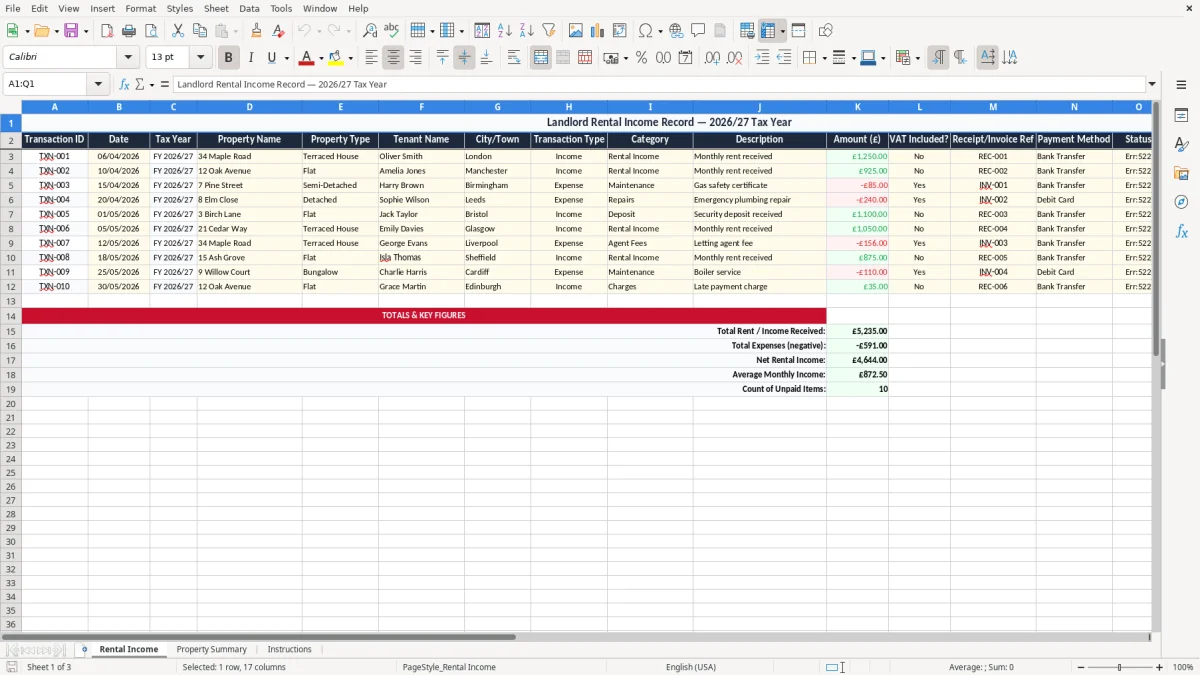This screenshot has height=675, width=1200.
Task: Click Insert Hyperlink icon
Action: pos(677,31)
